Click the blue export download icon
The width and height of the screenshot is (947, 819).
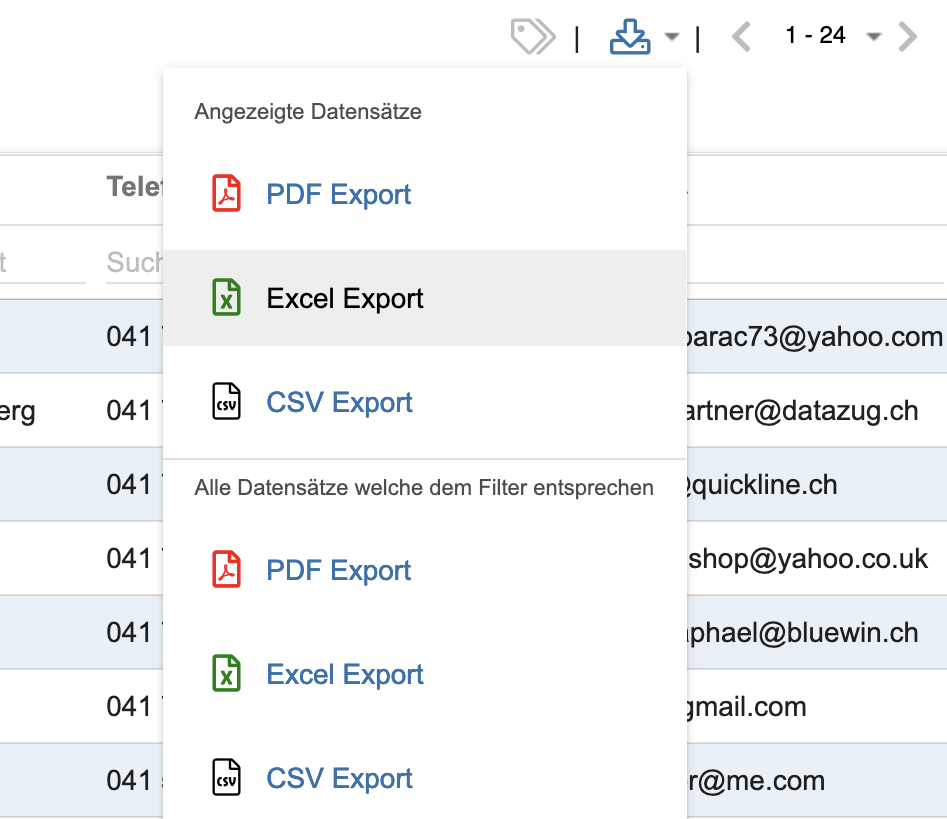click(x=630, y=37)
